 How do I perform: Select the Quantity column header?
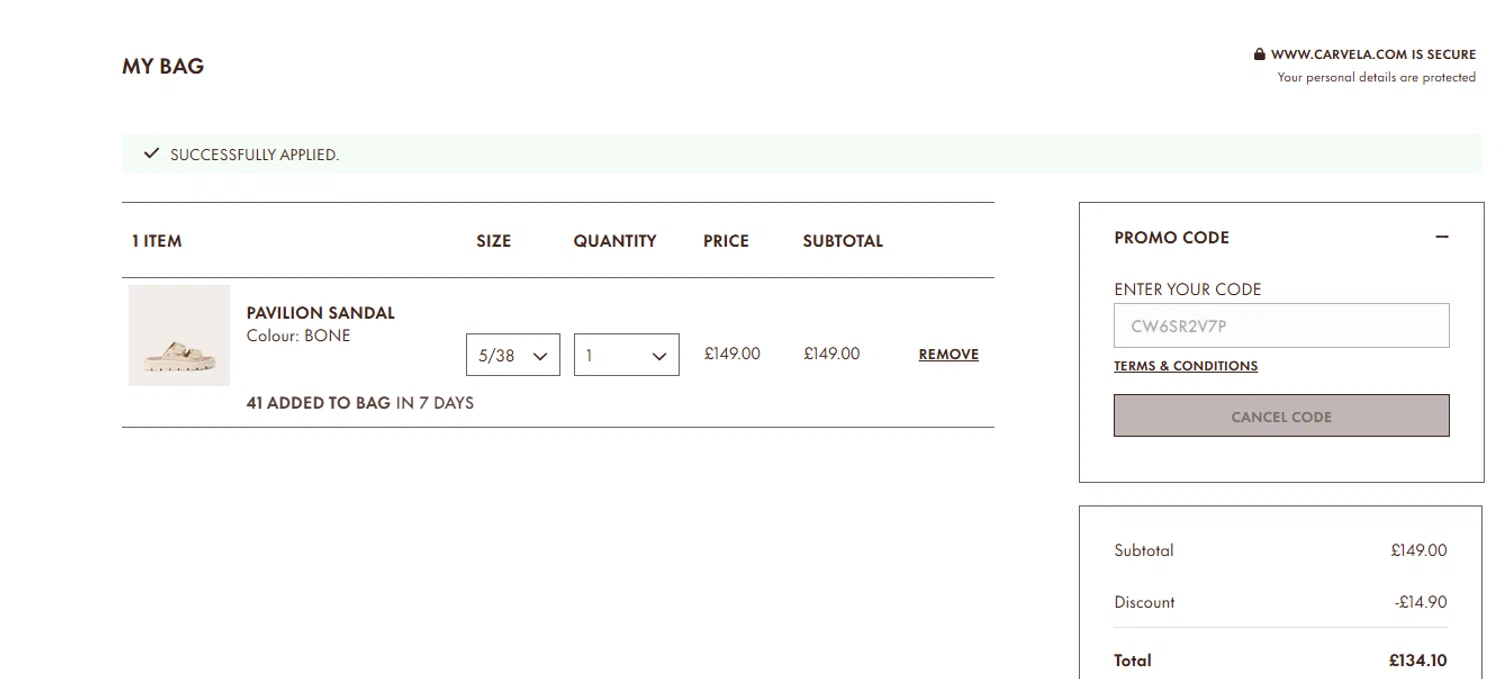click(x=615, y=241)
